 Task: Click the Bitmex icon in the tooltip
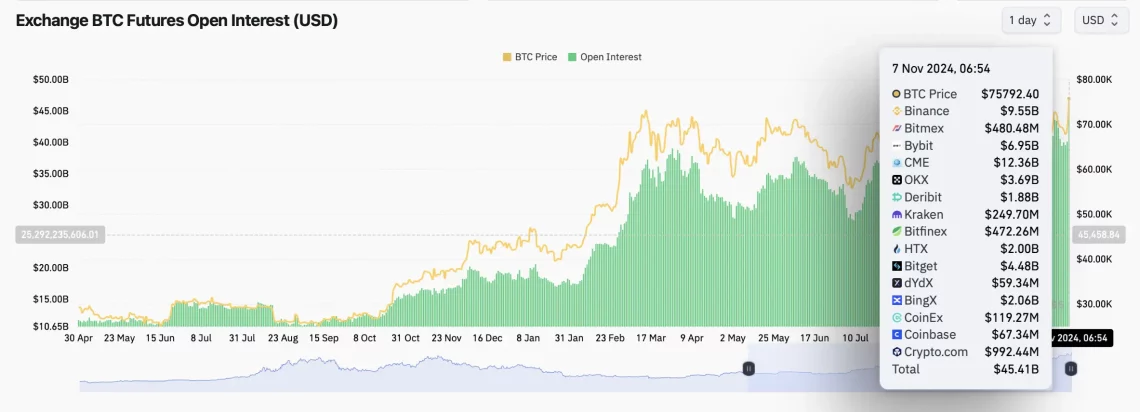[x=896, y=128]
